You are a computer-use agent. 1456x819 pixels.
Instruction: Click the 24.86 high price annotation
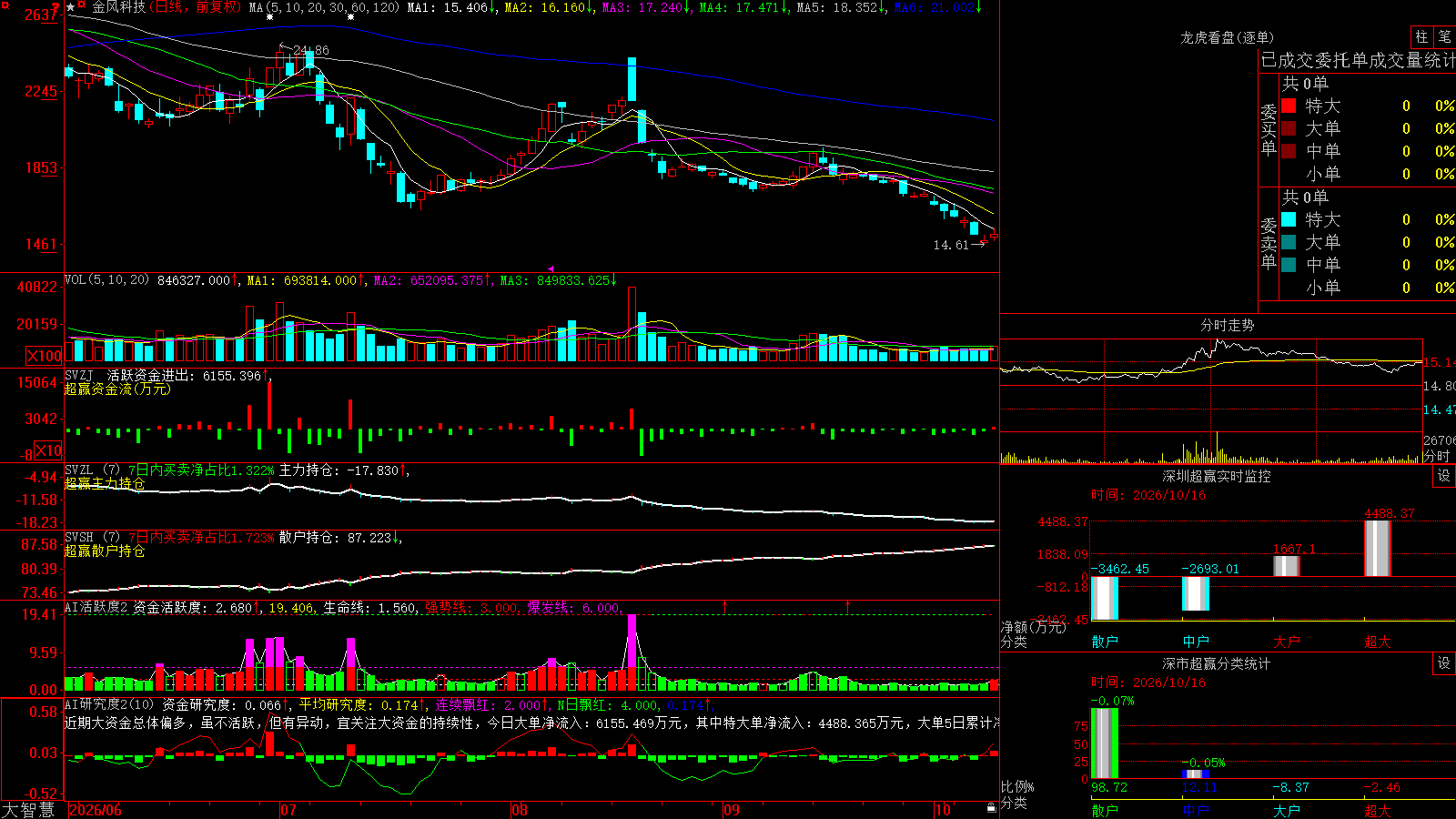tap(311, 51)
